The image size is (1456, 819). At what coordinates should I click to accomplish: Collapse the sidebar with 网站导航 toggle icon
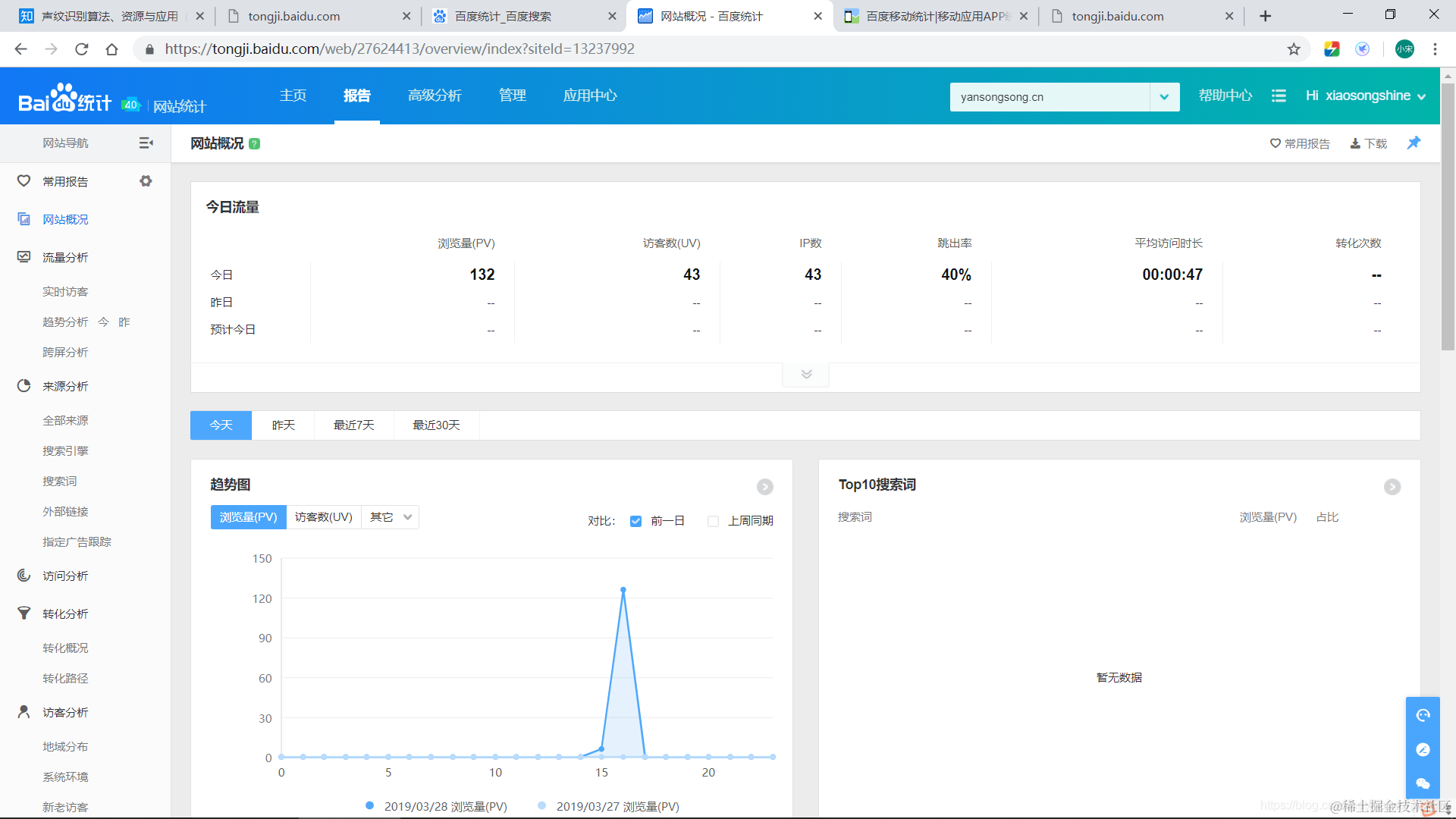(146, 143)
